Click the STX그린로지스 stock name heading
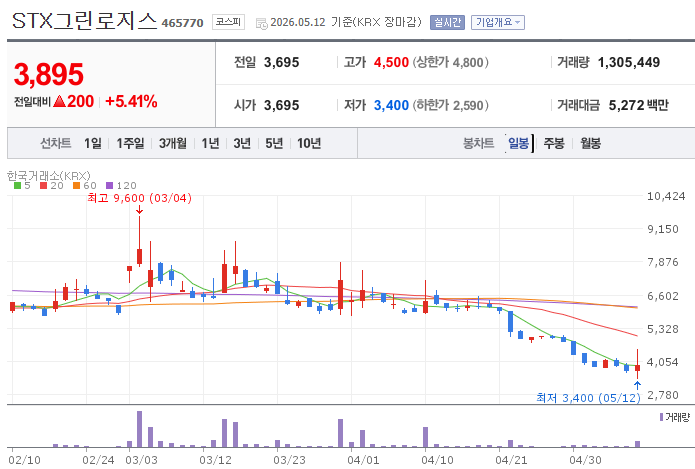This screenshot has width=695, height=469. (x=84, y=21)
